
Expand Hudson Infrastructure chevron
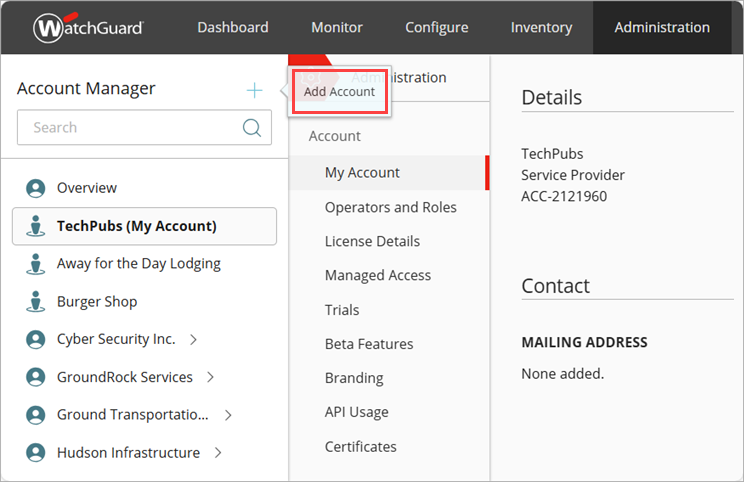(218, 453)
